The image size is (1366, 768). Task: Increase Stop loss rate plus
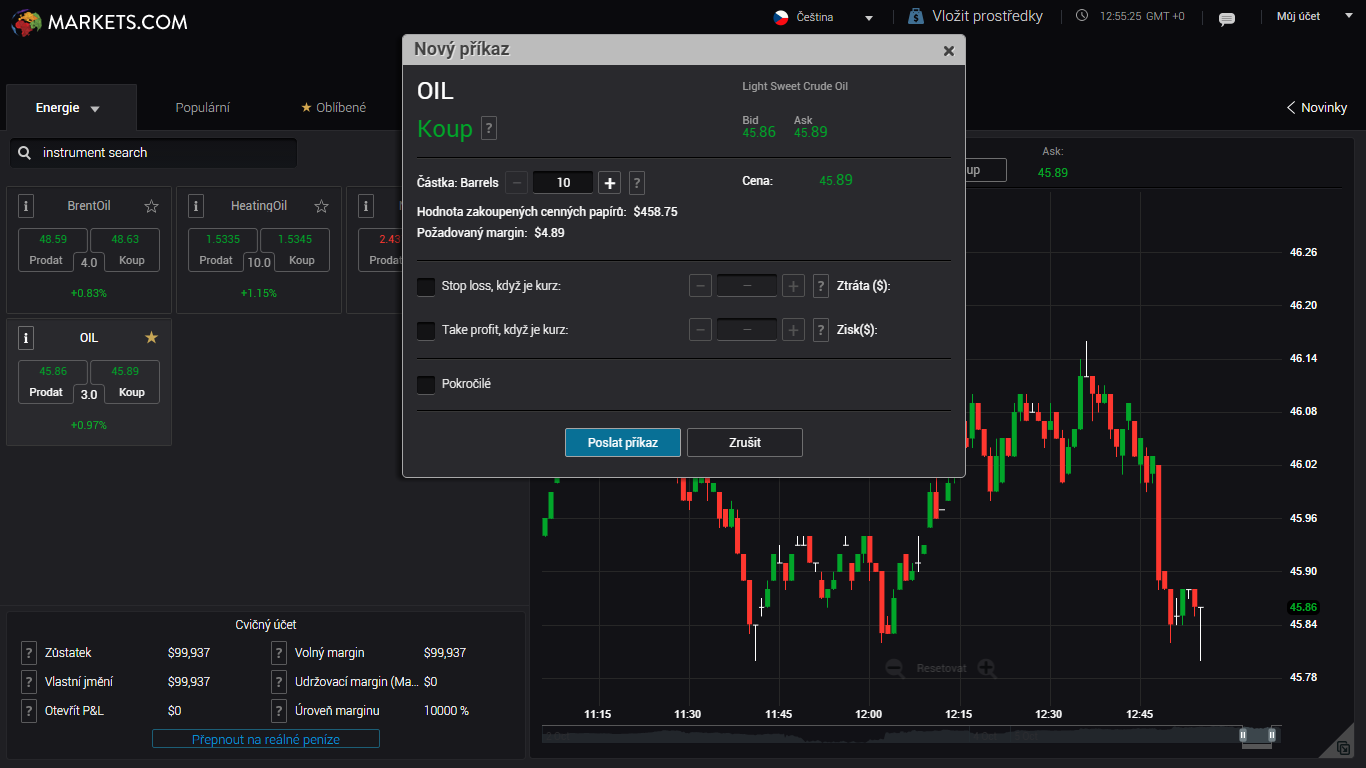[x=793, y=286]
